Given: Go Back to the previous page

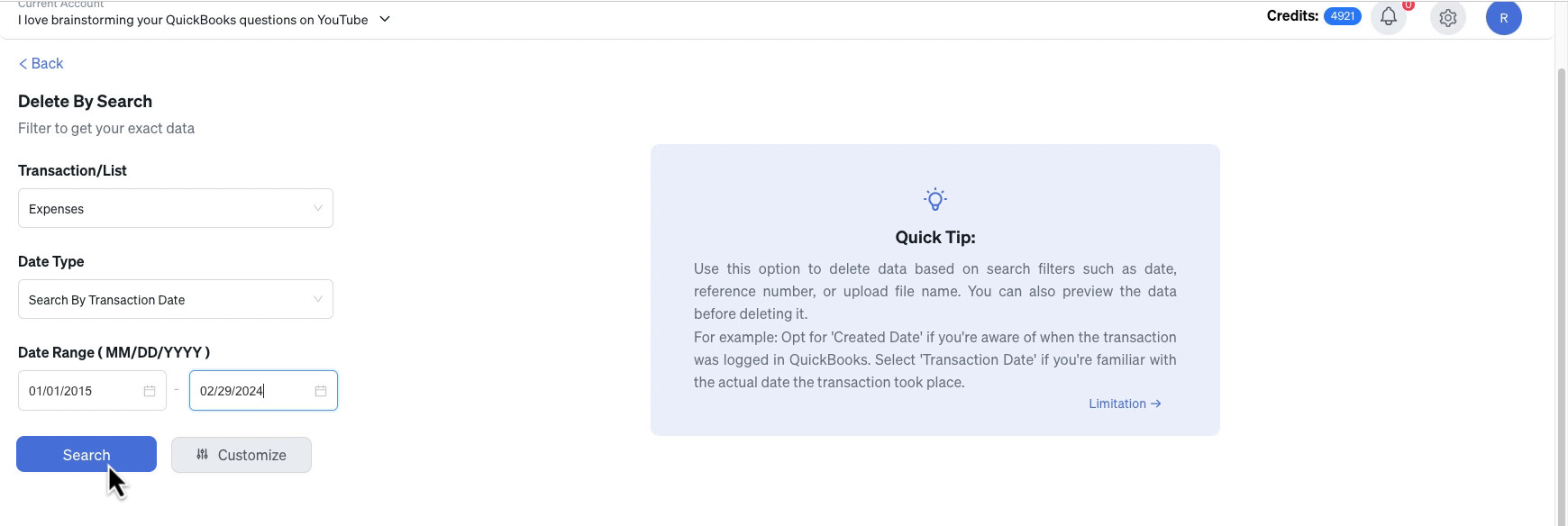Looking at the screenshot, I should [x=41, y=63].
